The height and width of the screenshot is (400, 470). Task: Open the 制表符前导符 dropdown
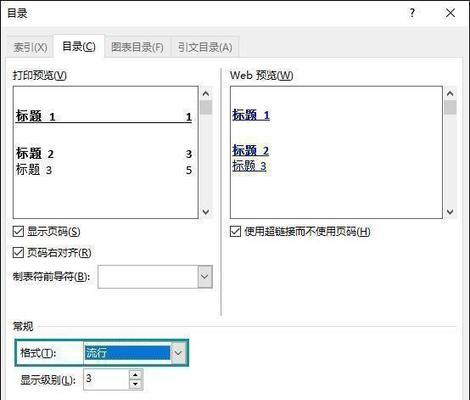[205, 276]
